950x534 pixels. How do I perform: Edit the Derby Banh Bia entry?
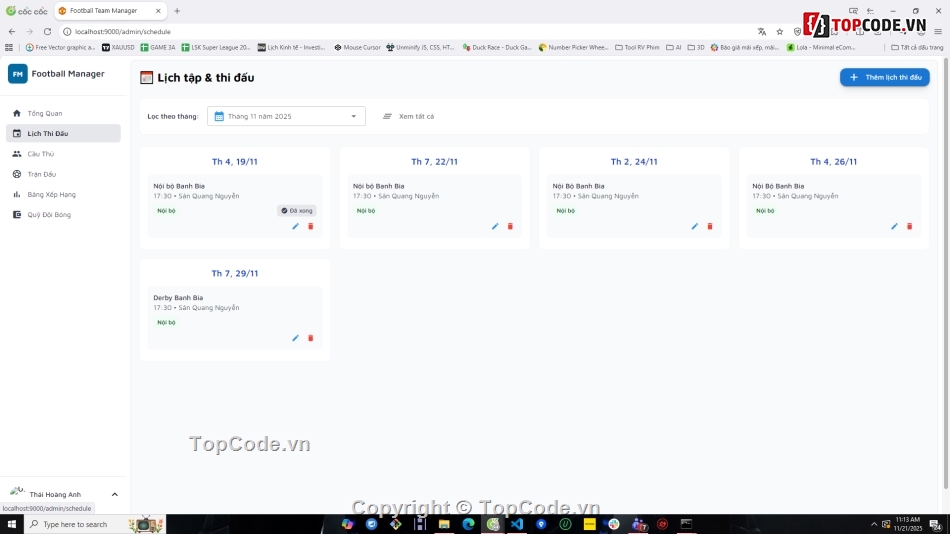tap(296, 338)
